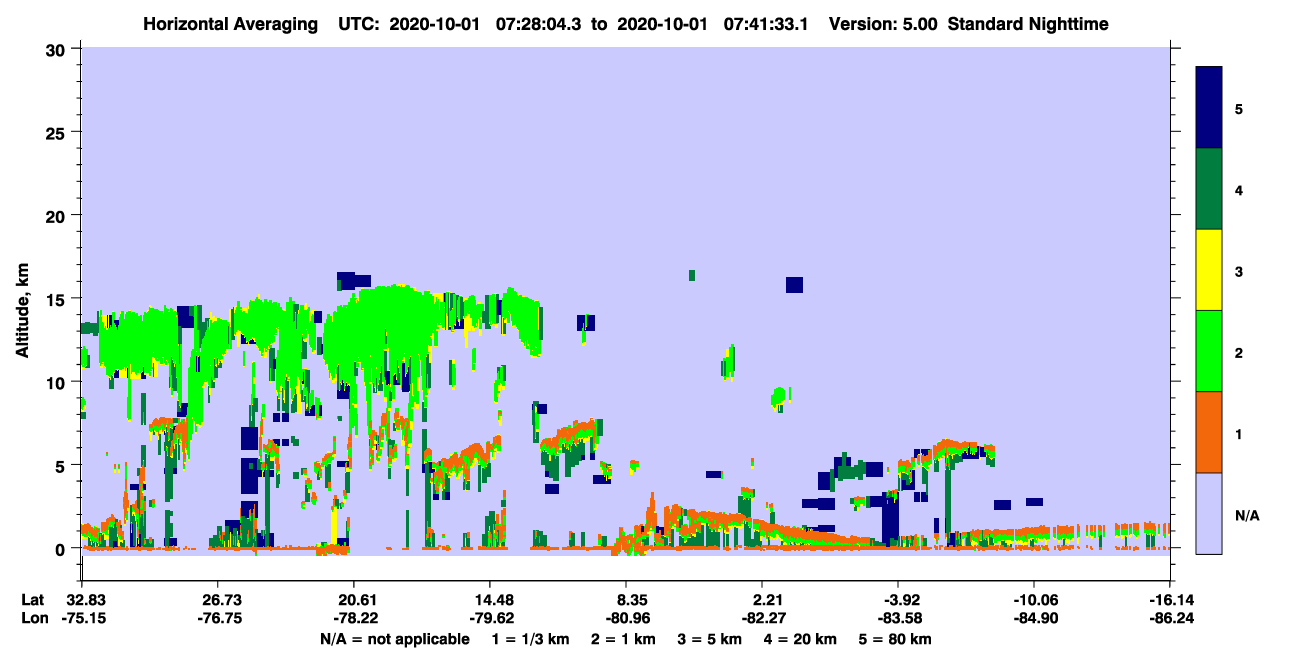Click latitude value -16.14

pos(1170,599)
